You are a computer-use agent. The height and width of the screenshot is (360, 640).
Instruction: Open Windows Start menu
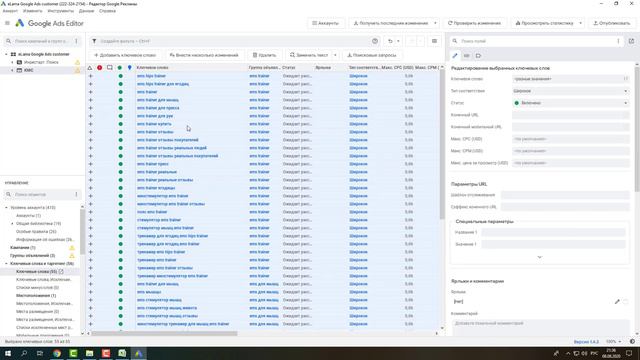pyautogui.click(x=7, y=353)
